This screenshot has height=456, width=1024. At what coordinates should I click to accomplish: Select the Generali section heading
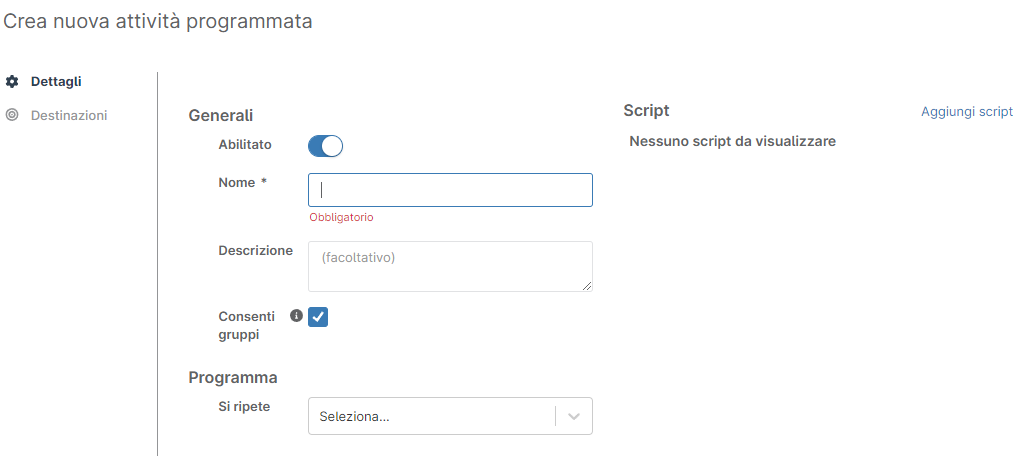221,116
